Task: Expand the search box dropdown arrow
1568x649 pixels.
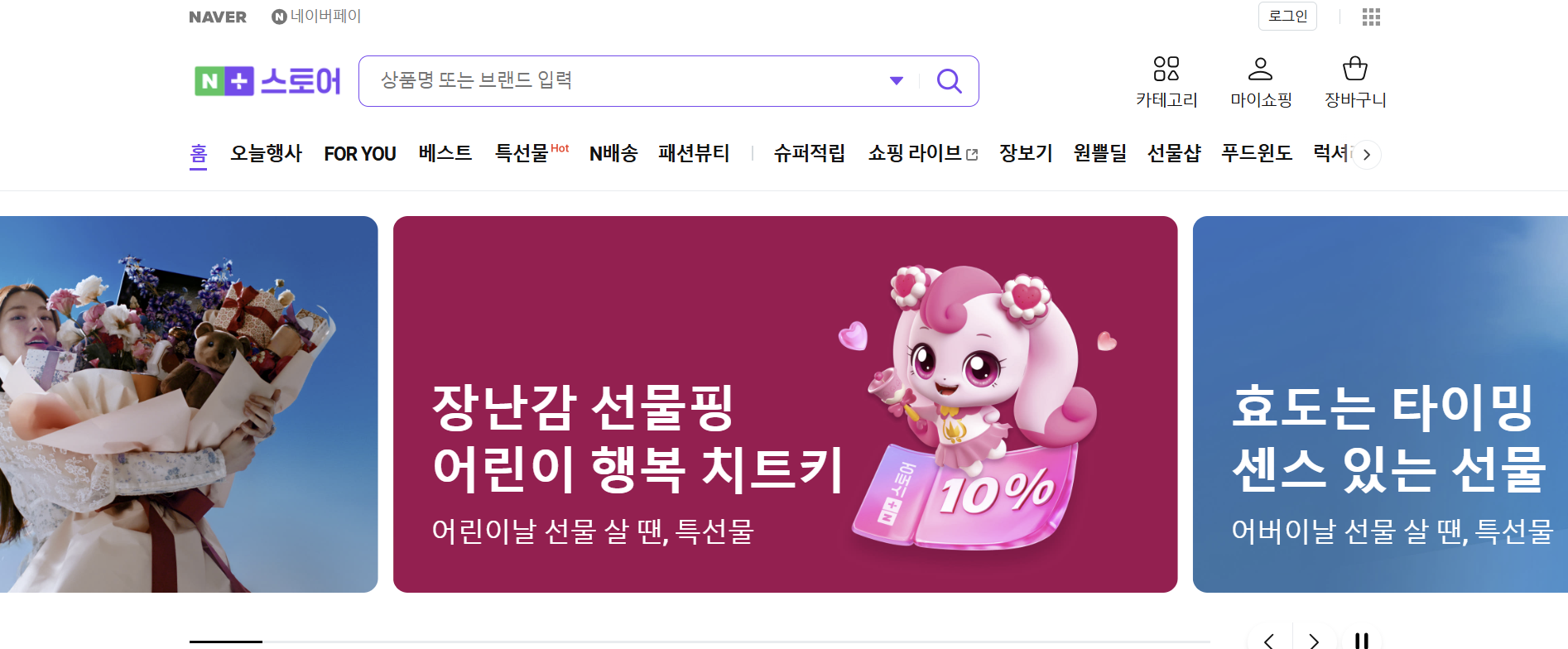Action: click(x=896, y=80)
